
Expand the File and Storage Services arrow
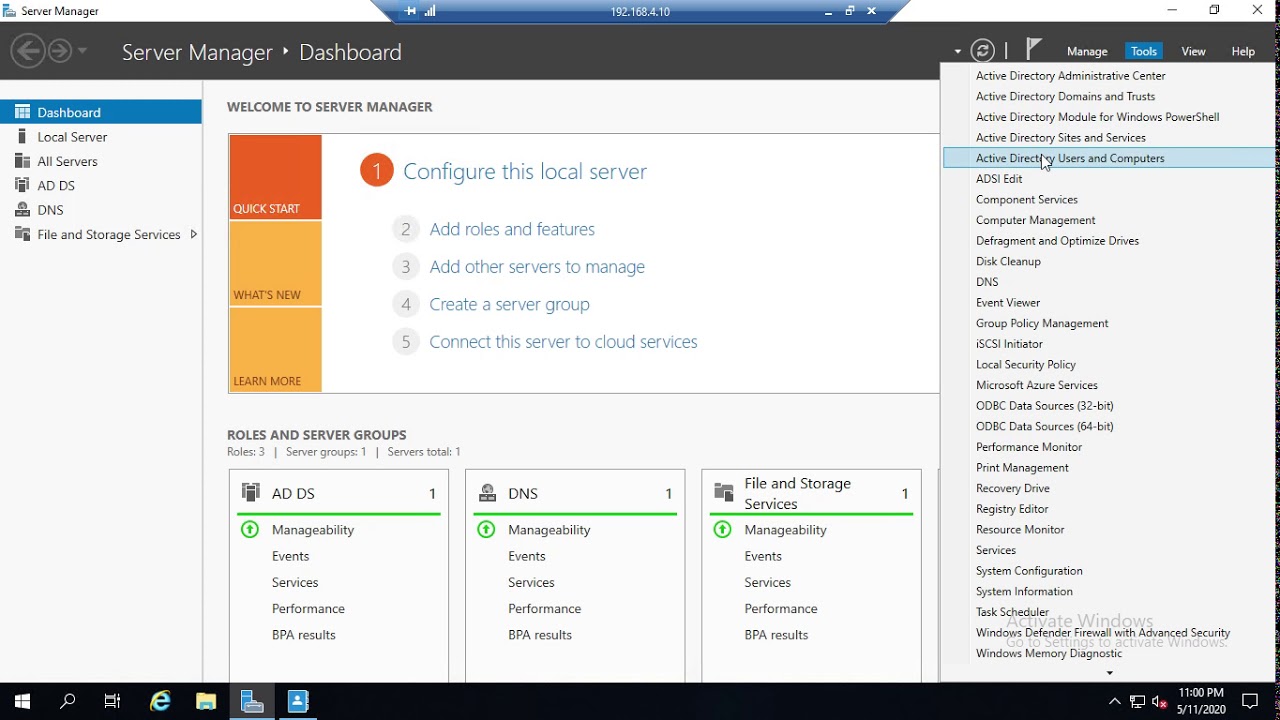(x=193, y=234)
